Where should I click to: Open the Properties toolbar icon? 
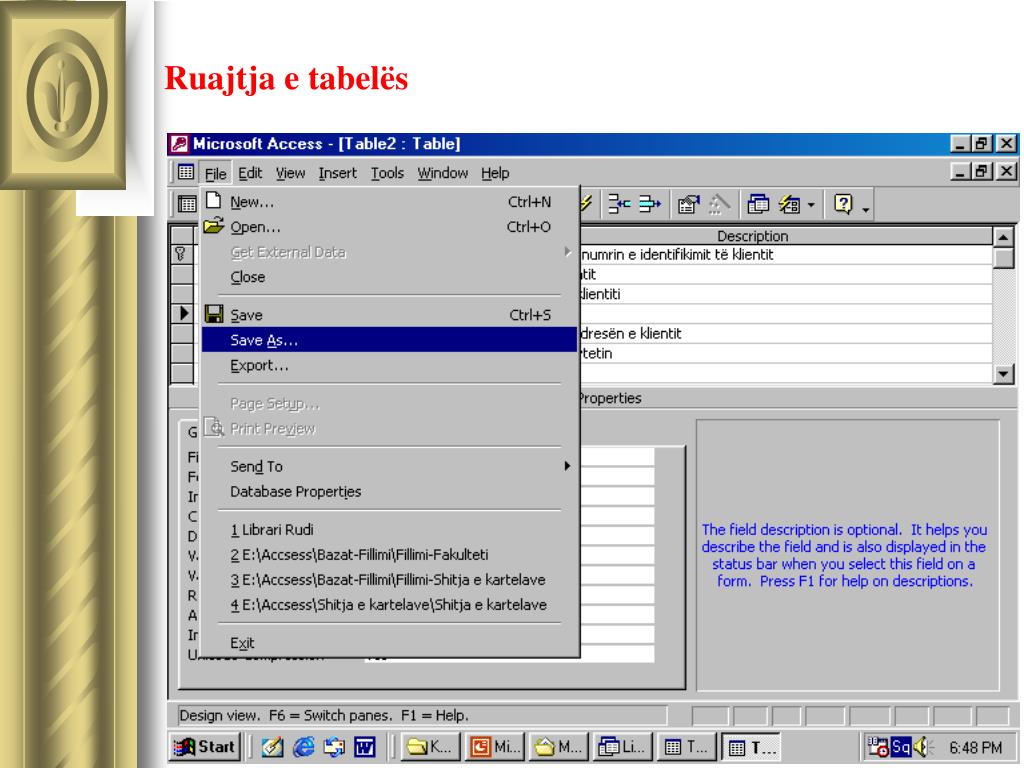click(x=688, y=204)
